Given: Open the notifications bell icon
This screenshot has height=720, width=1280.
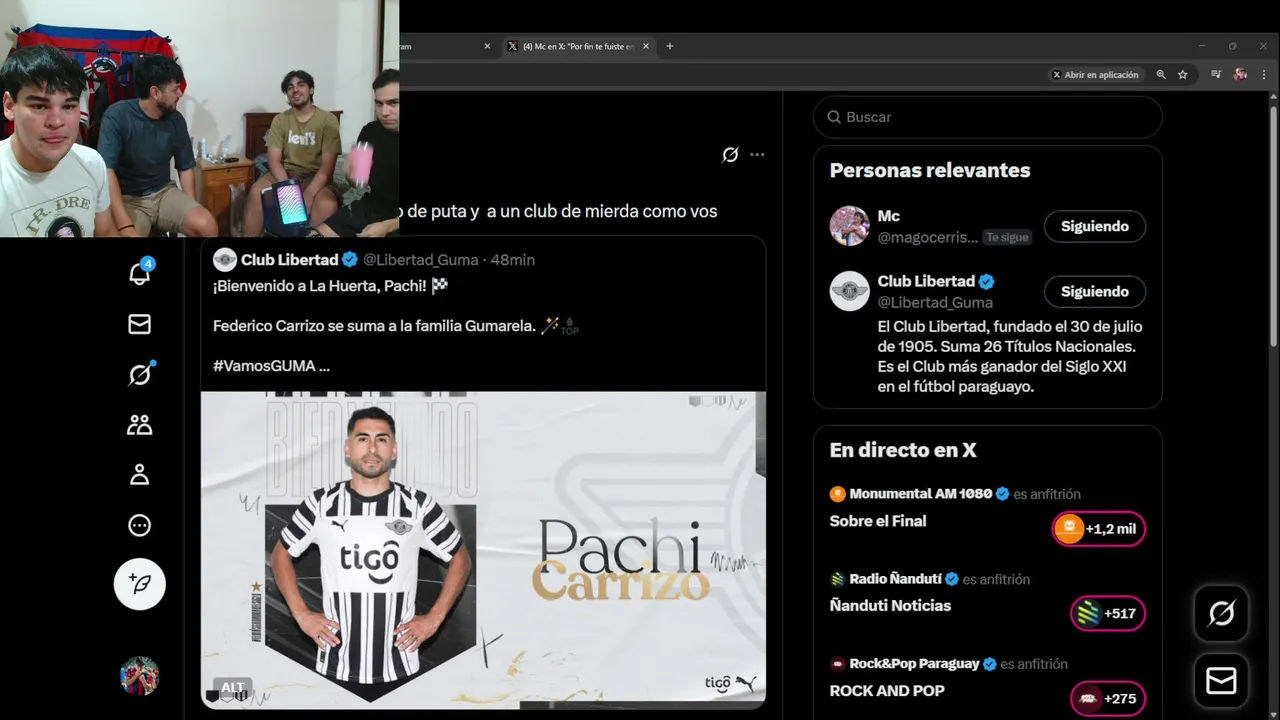Looking at the screenshot, I should coord(140,272).
